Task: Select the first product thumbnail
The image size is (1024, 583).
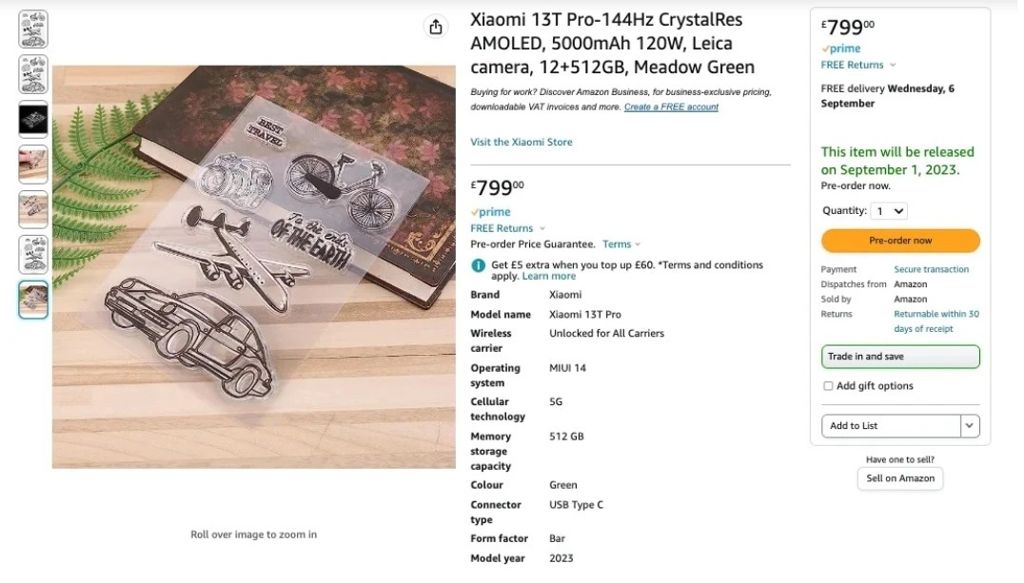Action: (33, 29)
